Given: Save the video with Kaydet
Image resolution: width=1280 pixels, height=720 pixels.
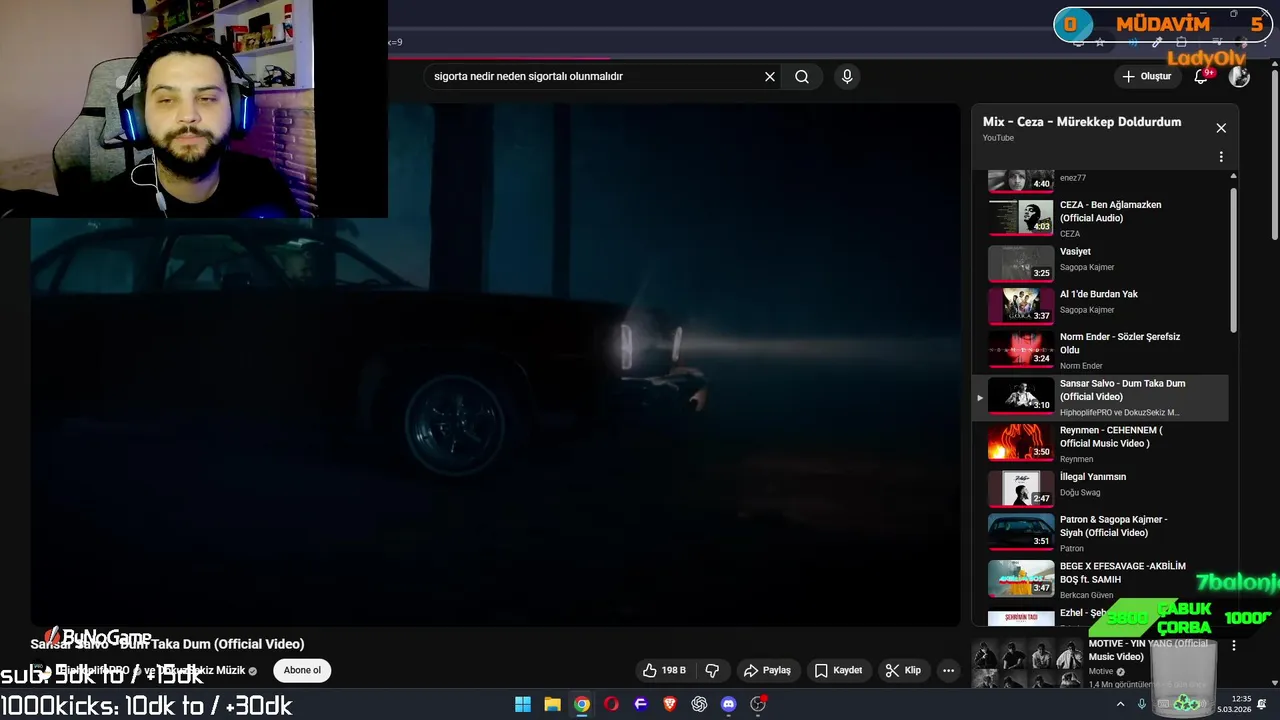Looking at the screenshot, I should click(838, 670).
